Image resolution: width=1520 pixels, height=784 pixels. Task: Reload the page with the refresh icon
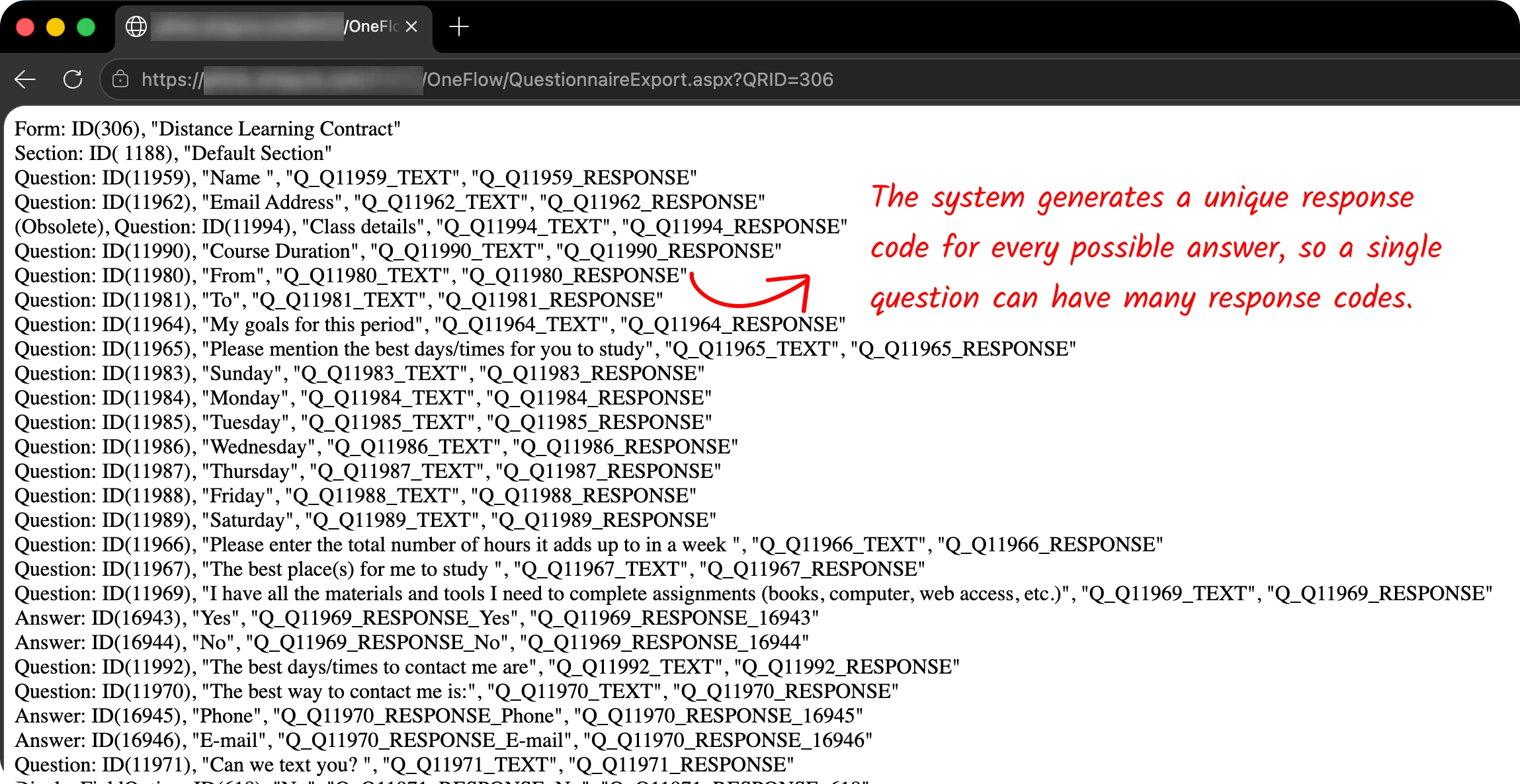pos(73,79)
